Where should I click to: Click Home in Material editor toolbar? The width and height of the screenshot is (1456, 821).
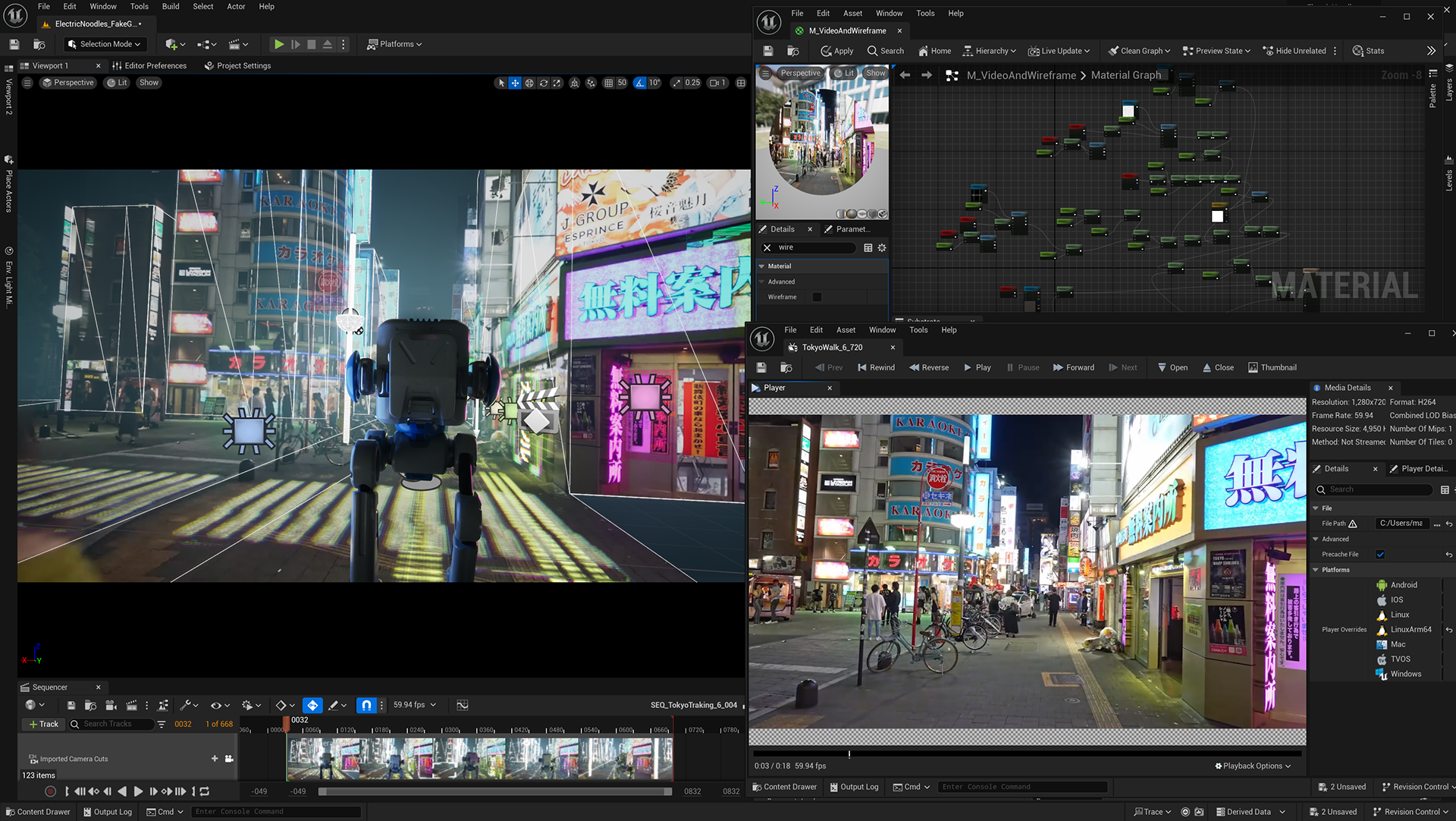(x=934, y=51)
